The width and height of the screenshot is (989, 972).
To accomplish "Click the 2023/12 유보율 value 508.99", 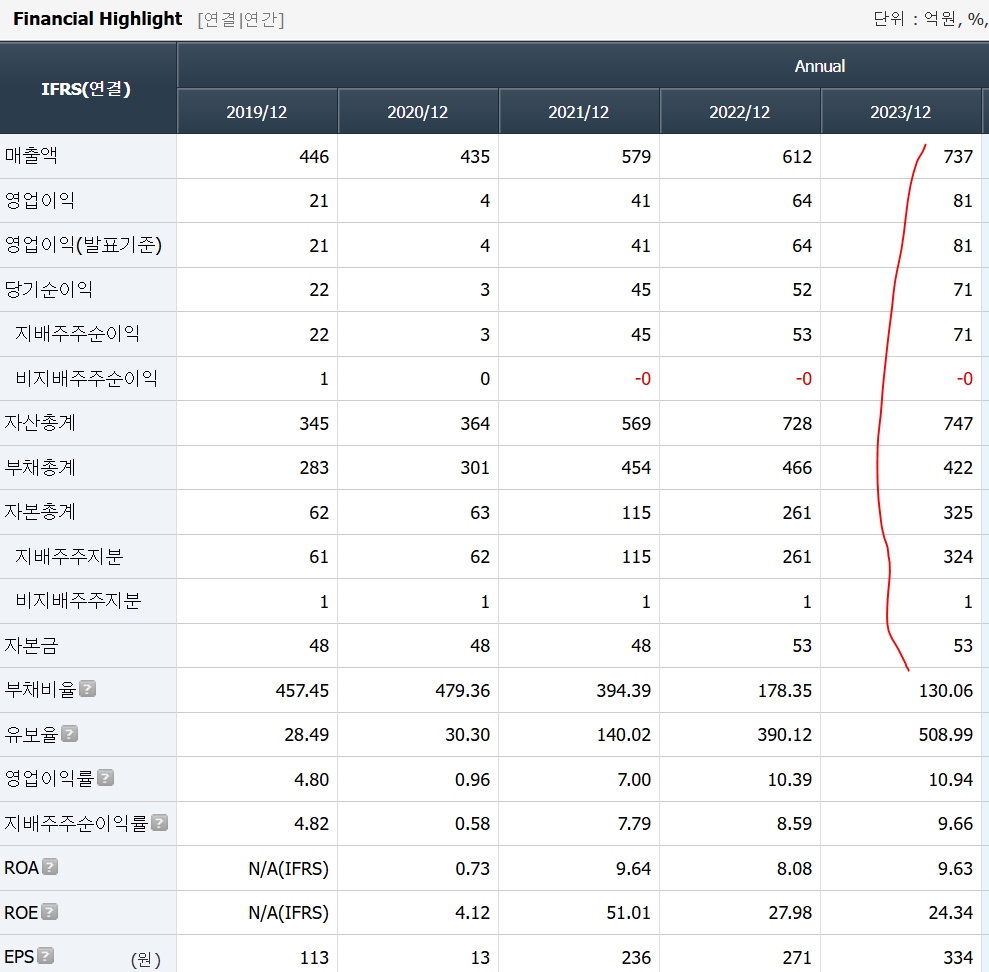I will (x=945, y=735).
